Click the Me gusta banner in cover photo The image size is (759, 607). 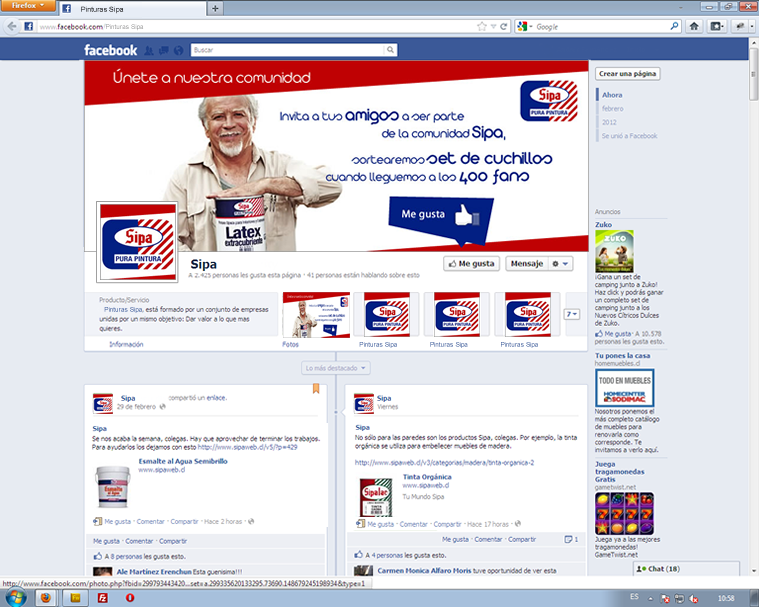[x=441, y=219]
